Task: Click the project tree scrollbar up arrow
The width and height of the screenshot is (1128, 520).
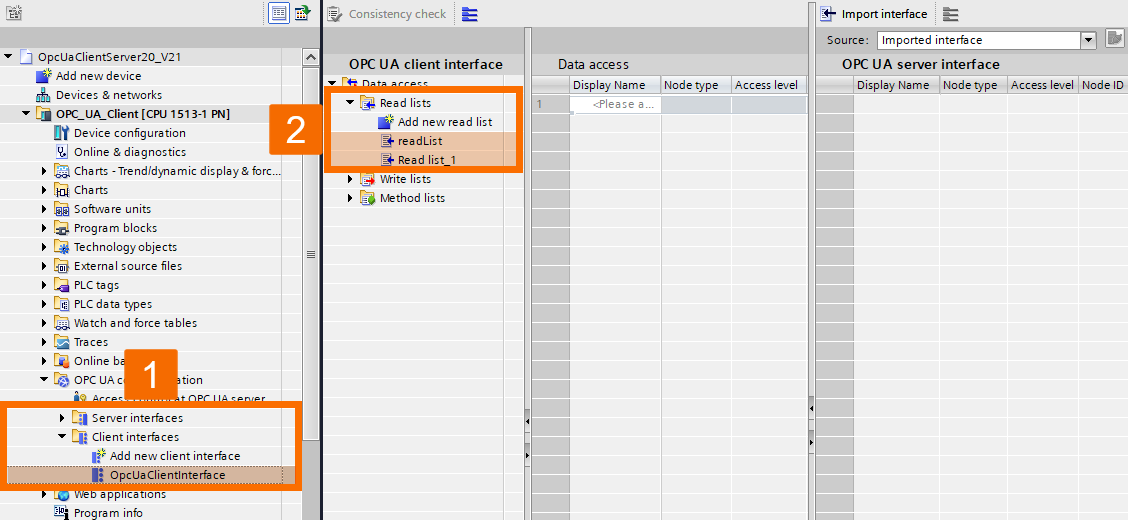Action: (311, 57)
